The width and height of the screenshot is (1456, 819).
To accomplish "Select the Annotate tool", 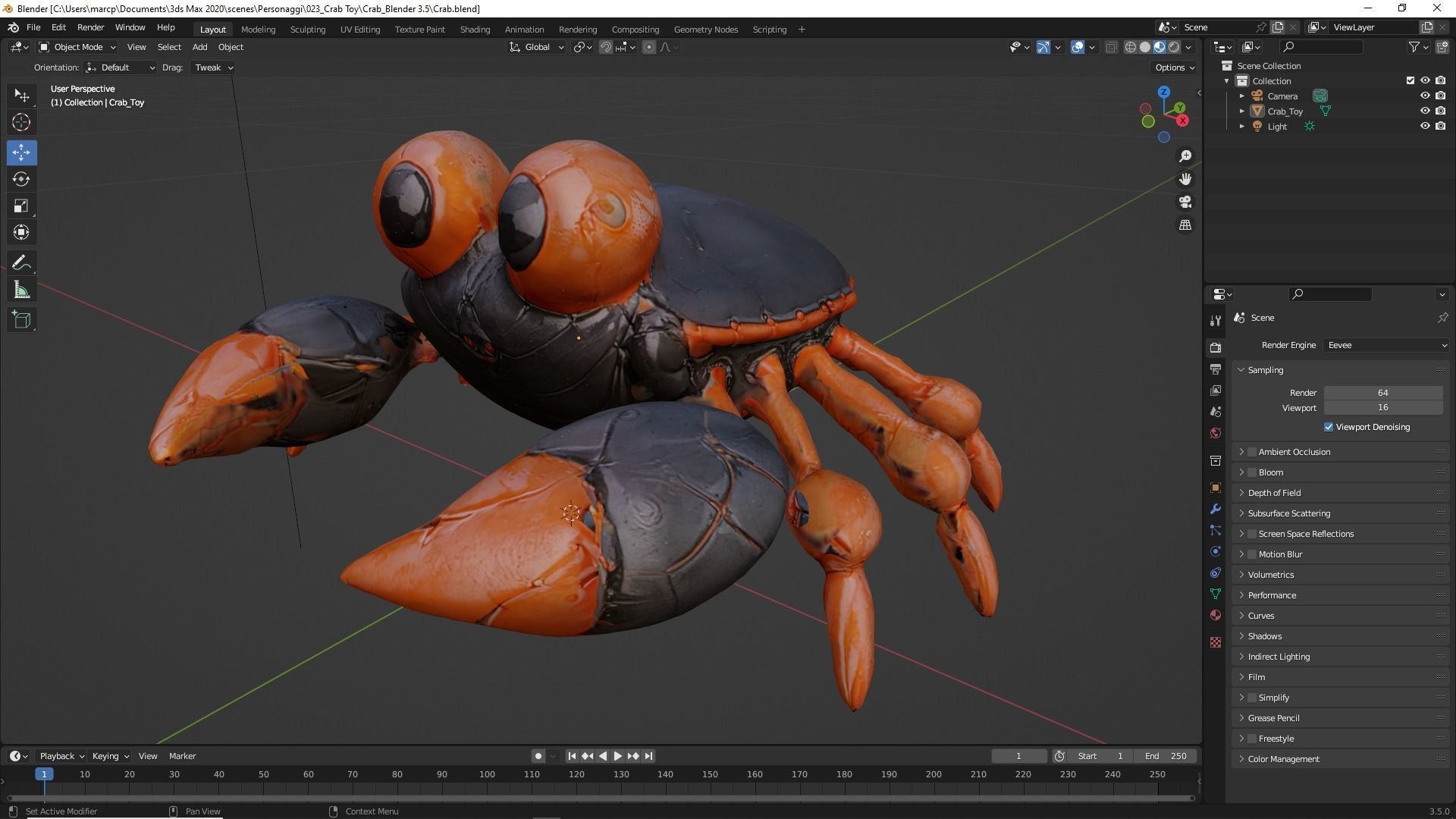I will (21, 263).
